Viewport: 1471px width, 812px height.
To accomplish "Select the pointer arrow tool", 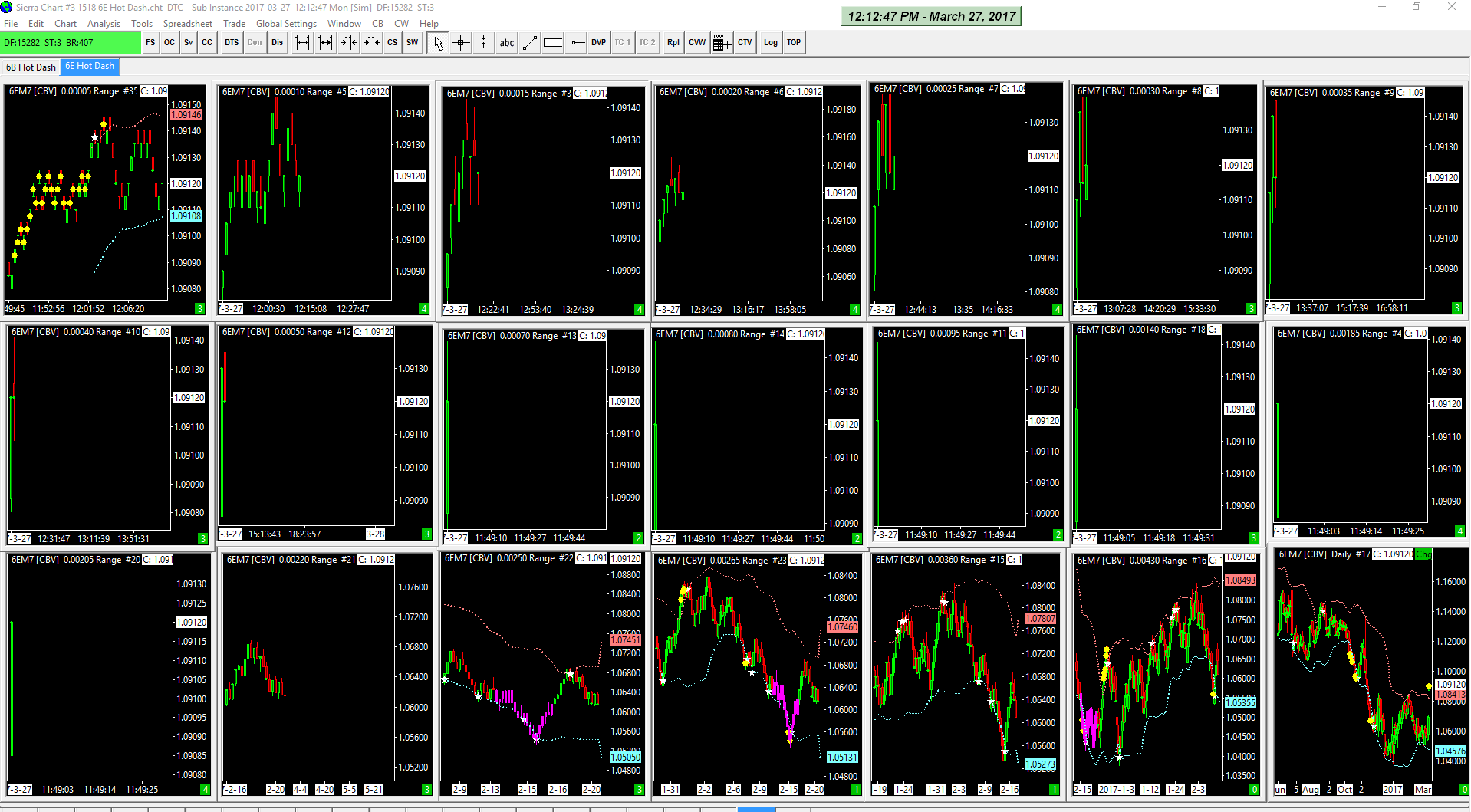I will (x=438, y=43).
